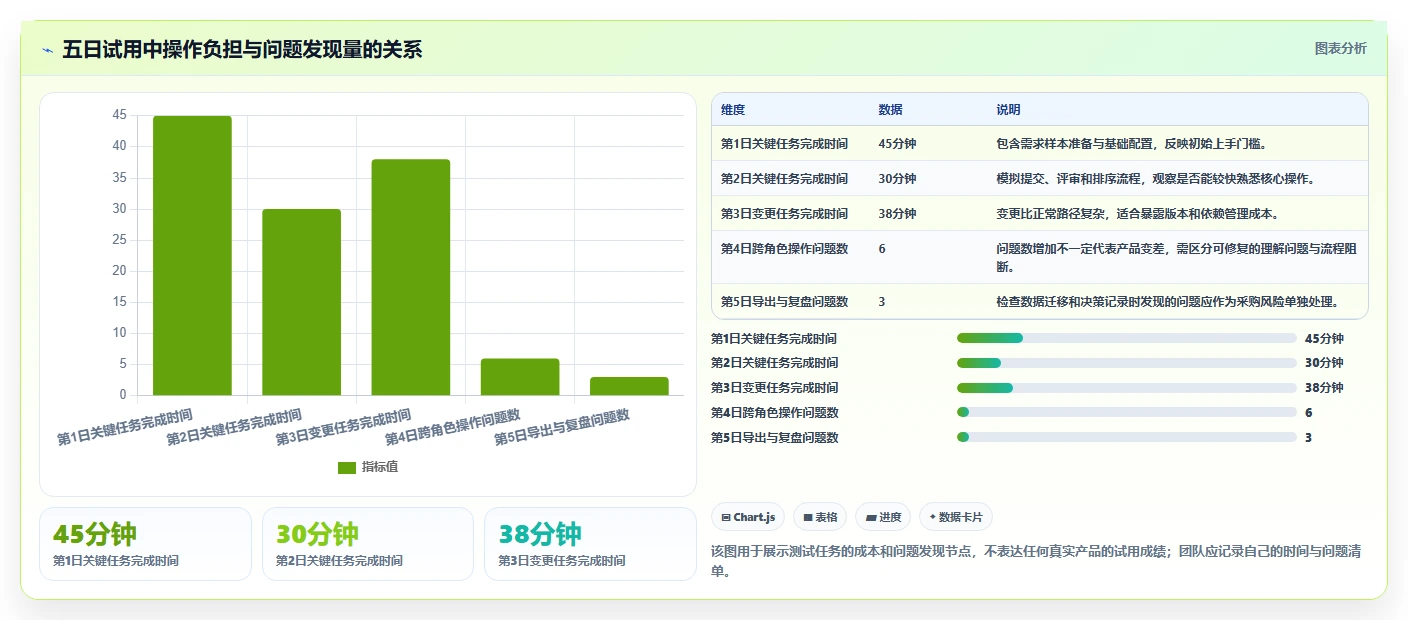Click the 数据 column header
Image resolution: width=1408 pixels, height=620 pixels.
click(890, 110)
